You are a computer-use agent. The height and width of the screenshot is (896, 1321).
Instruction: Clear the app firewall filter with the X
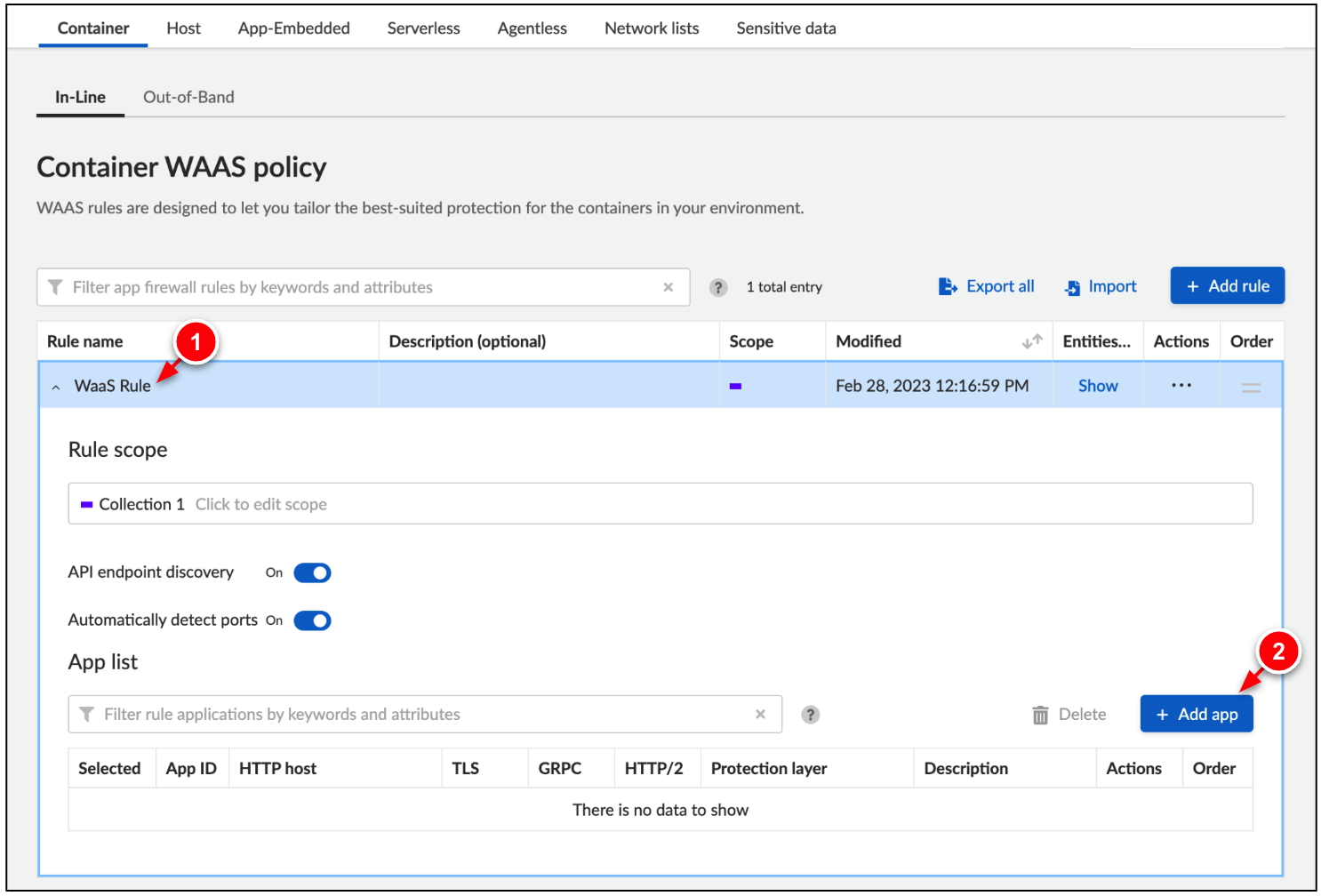(x=669, y=287)
